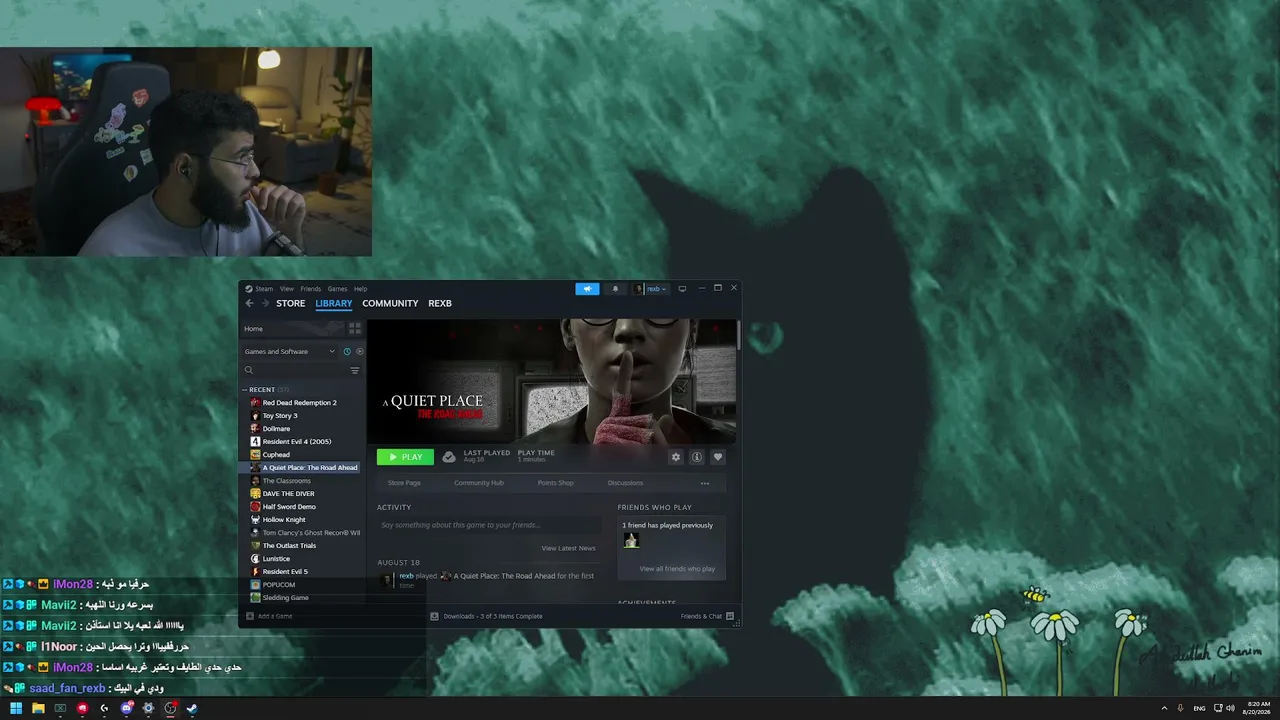Click View Latest News
1280x720 pixels.
click(568, 548)
